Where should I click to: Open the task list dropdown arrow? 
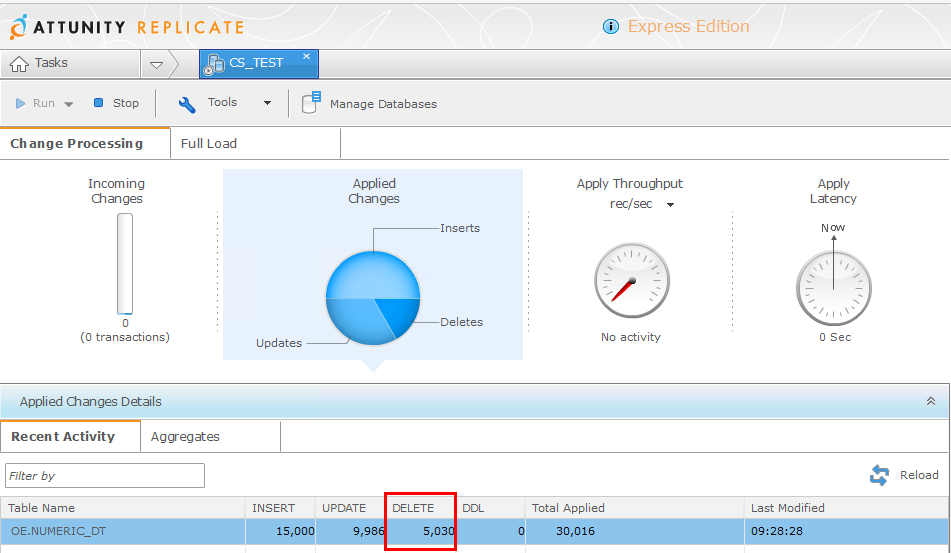[x=156, y=64]
